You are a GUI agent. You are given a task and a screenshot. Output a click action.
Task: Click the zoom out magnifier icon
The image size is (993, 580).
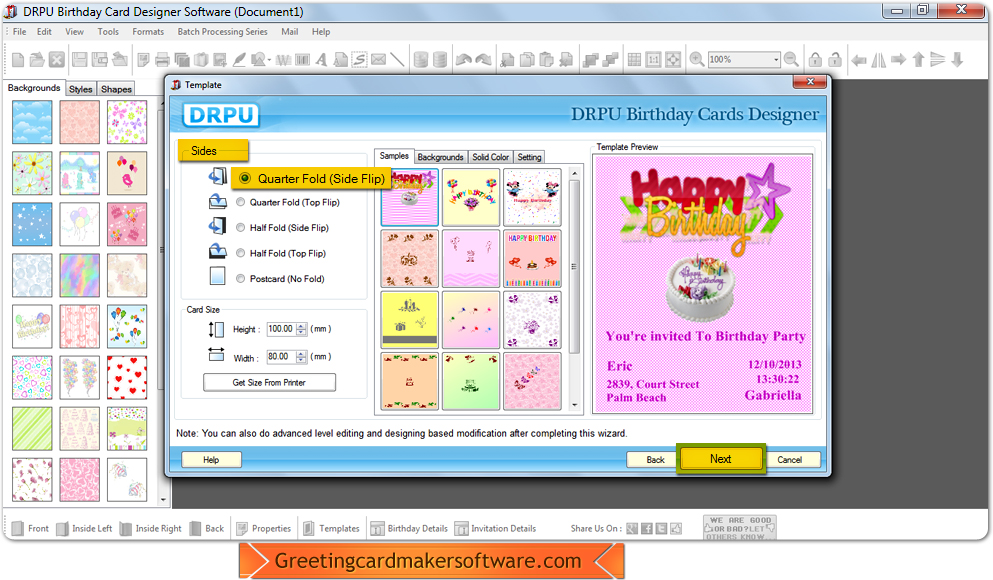point(791,60)
